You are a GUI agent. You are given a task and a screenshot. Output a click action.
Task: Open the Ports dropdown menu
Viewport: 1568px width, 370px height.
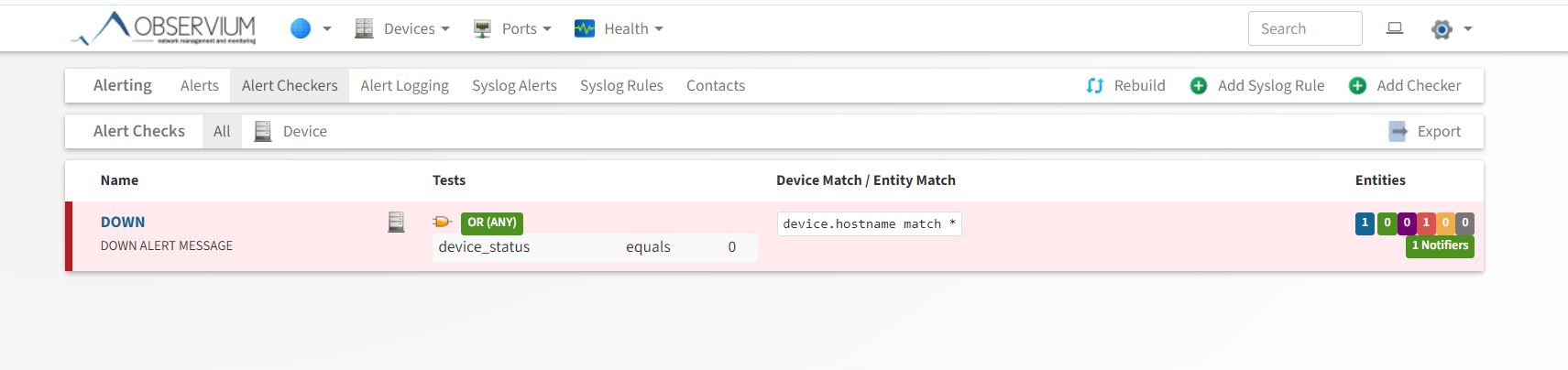[513, 28]
